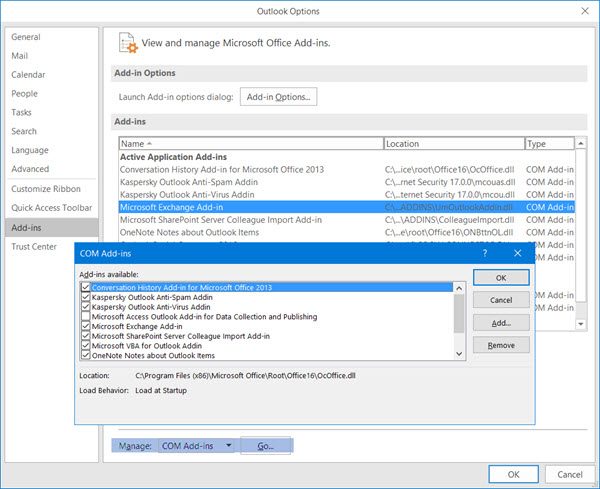Viewport: 600px width, 489px height.
Task: Switch to the Trust Center category
Action: point(34,246)
